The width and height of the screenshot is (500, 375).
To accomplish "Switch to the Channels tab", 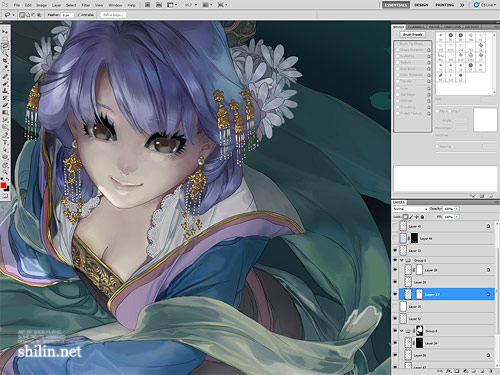I will (416, 27).
